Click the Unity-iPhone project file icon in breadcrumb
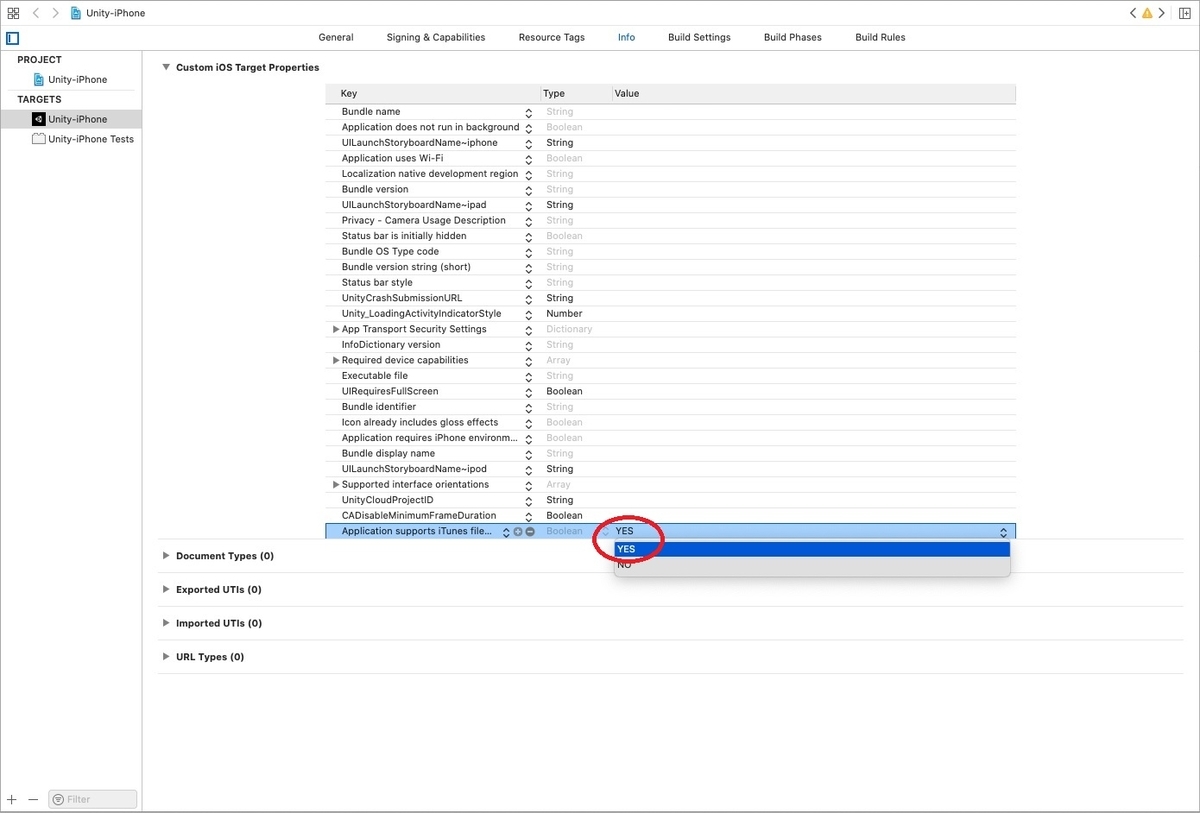The height and width of the screenshot is (813, 1200). pyautogui.click(x=76, y=13)
